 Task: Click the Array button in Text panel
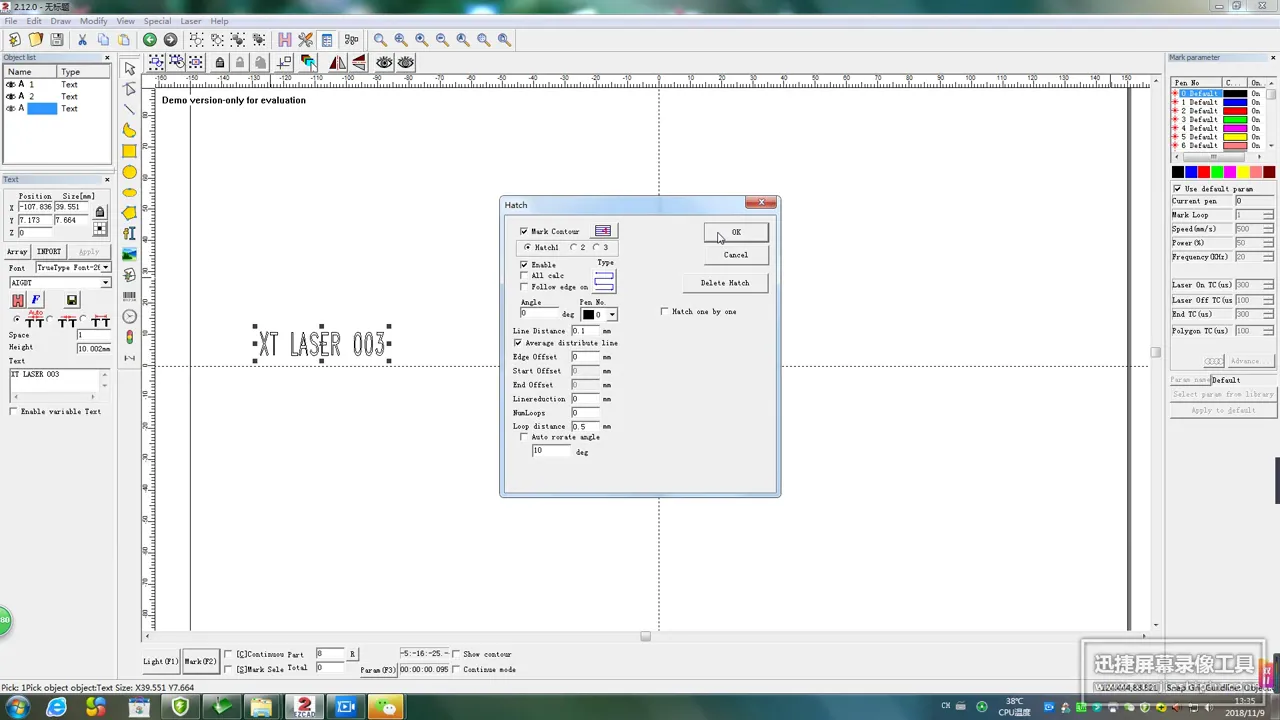[x=17, y=252]
